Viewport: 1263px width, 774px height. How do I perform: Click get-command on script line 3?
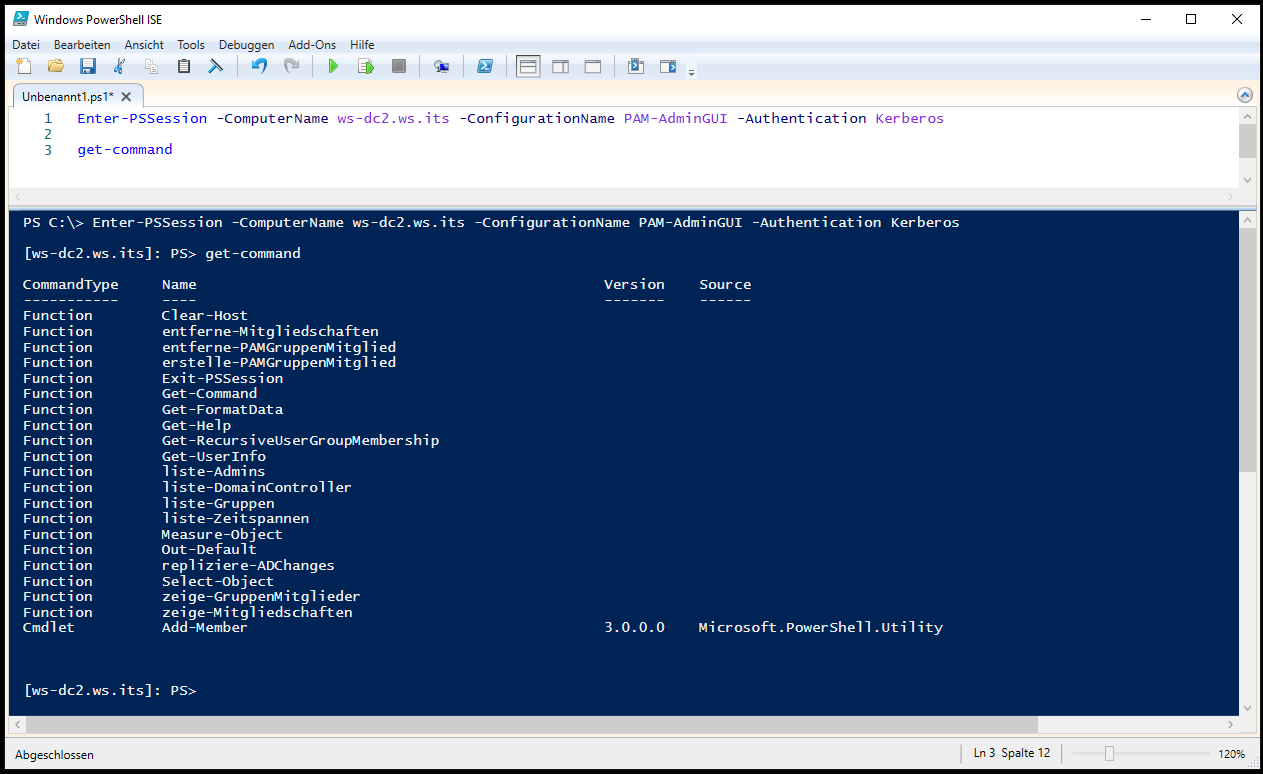pos(125,149)
